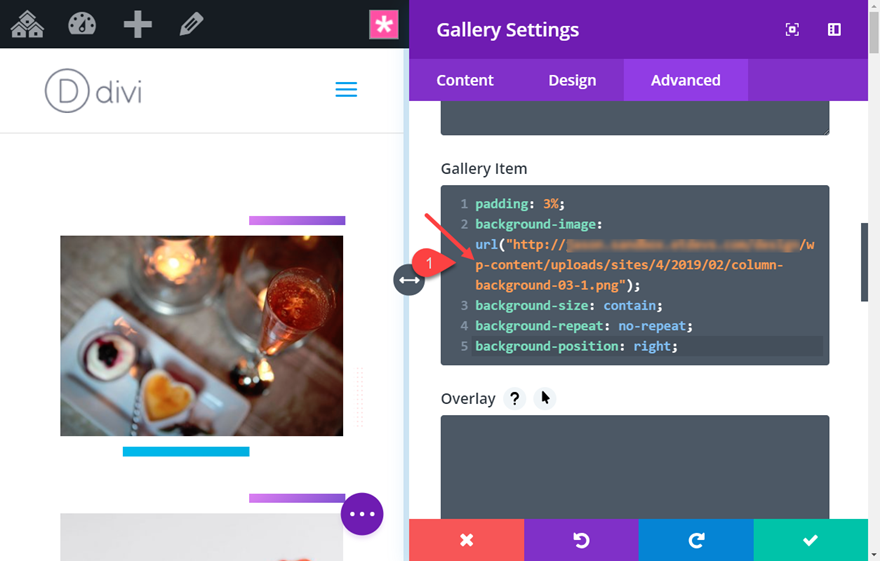Open the WordPress sites home icon

coord(27,24)
